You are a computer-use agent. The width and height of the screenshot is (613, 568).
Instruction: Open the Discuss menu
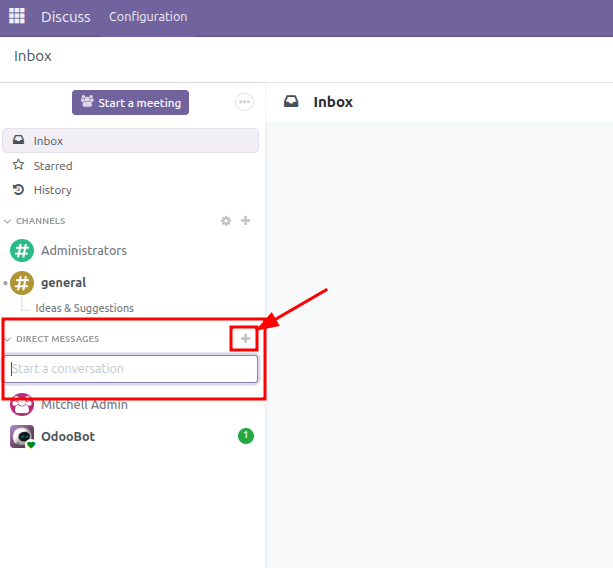coord(66,17)
